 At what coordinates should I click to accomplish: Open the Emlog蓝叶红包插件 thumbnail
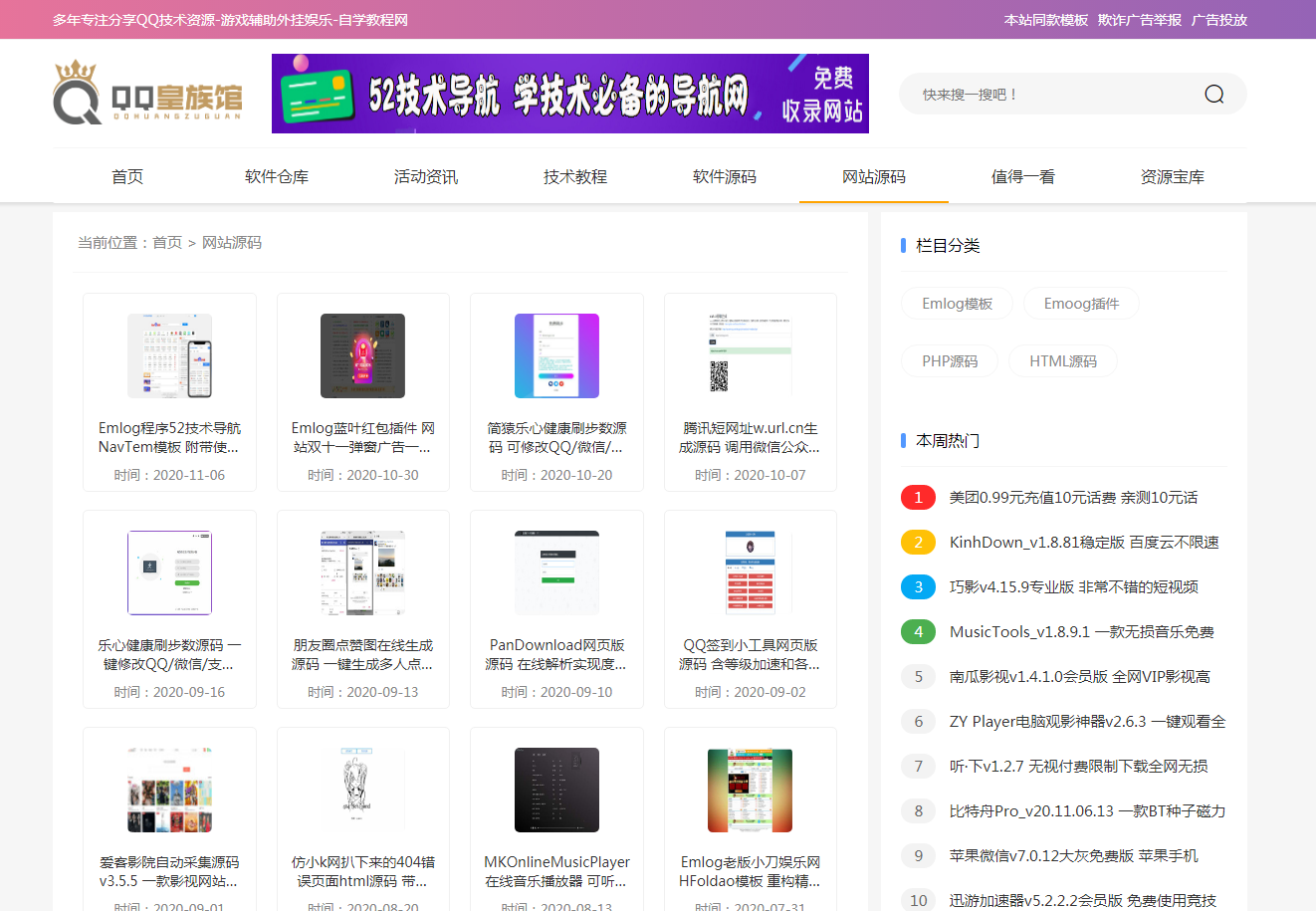click(x=362, y=355)
